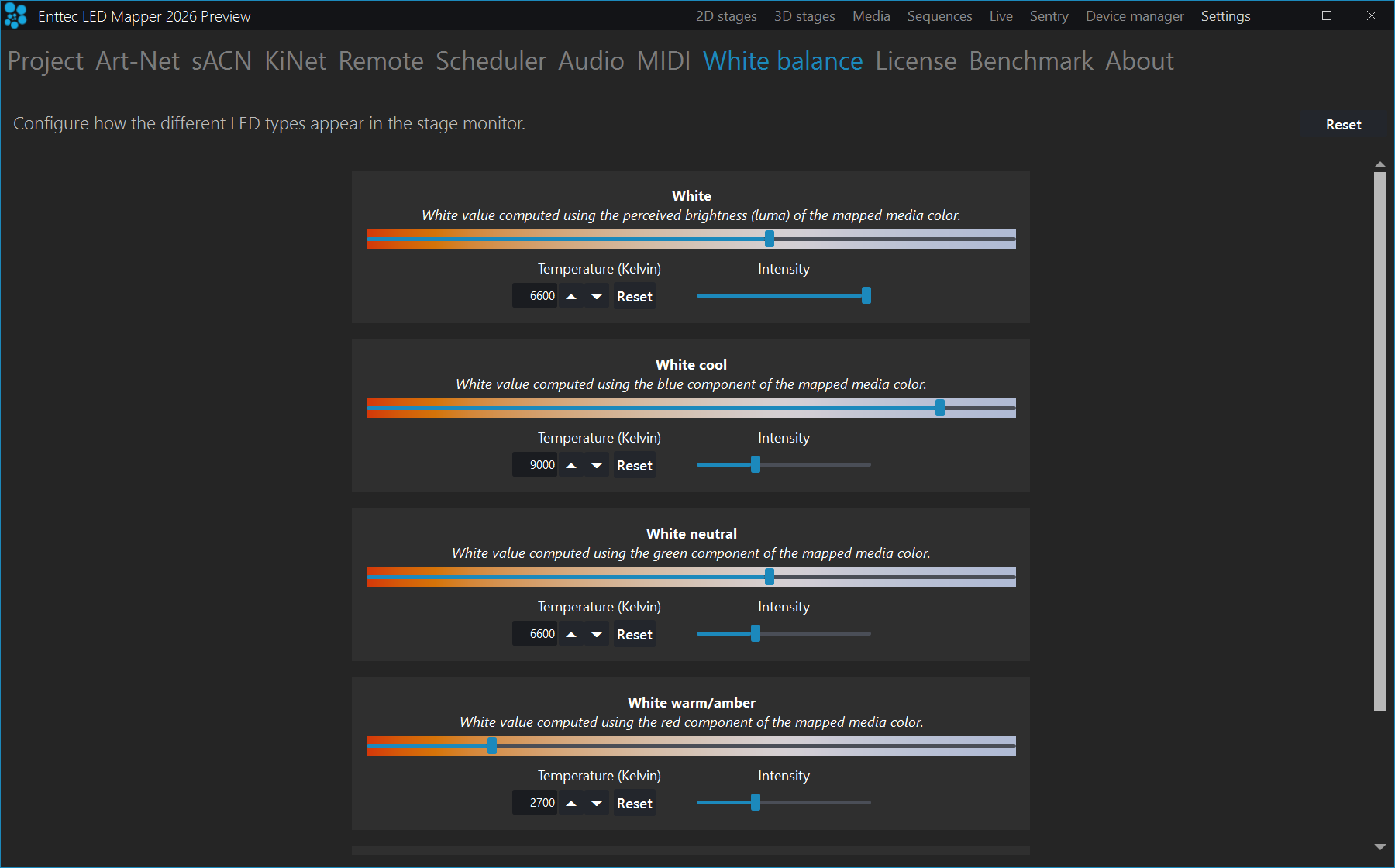1395x868 pixels.
Task: Open the Audio settings tab
Action: click(591, 61)
